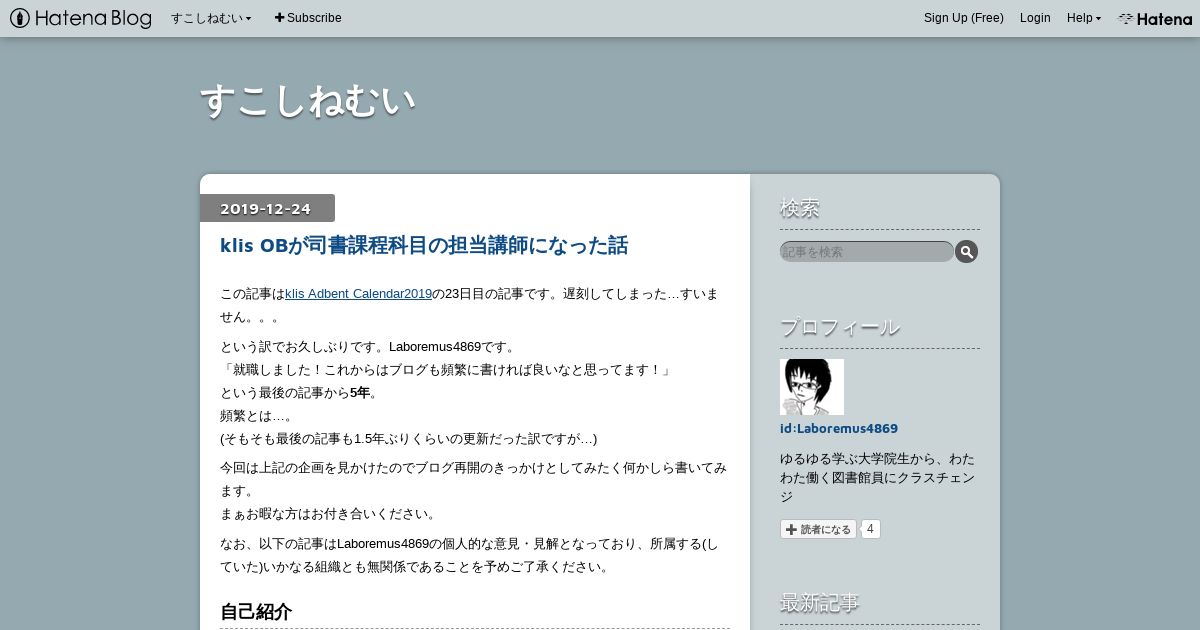Select the プロフィール sidebar heading
Image resolution: width=1200 pixels, height=630 pixels.
[840, 327]
